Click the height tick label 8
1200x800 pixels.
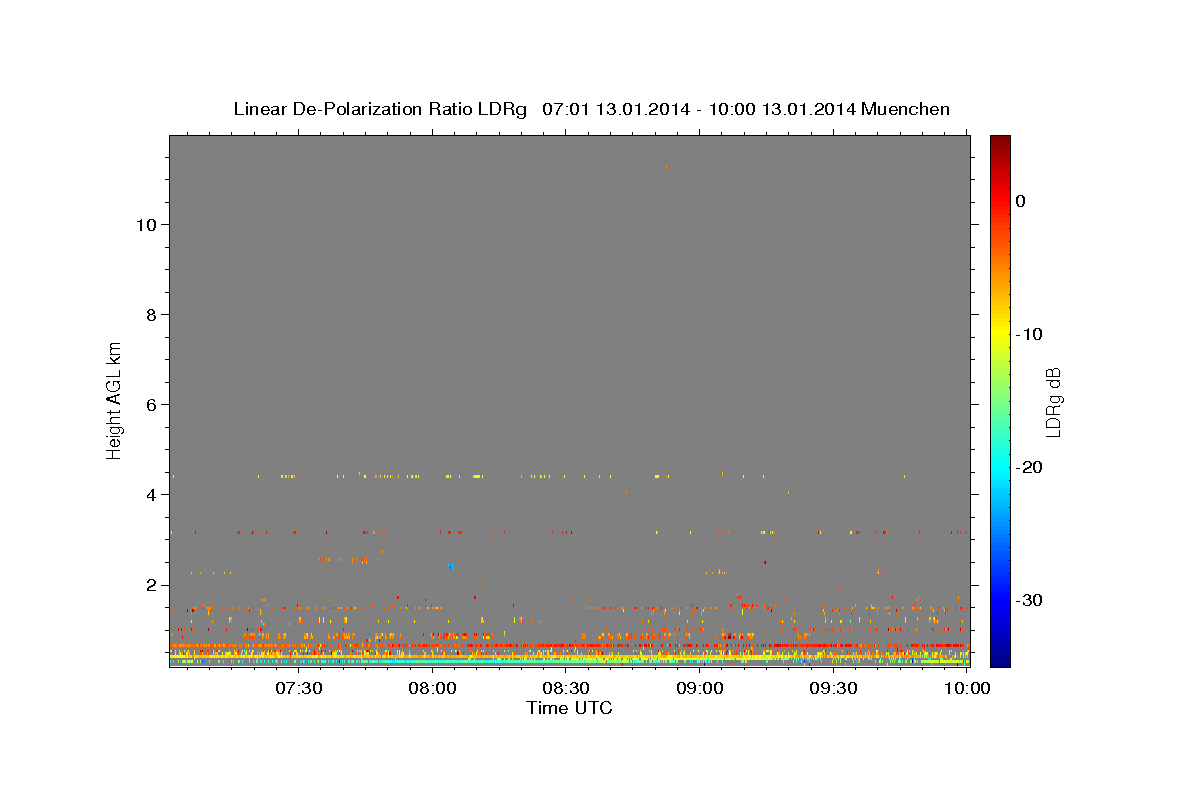tap(149, 315)
